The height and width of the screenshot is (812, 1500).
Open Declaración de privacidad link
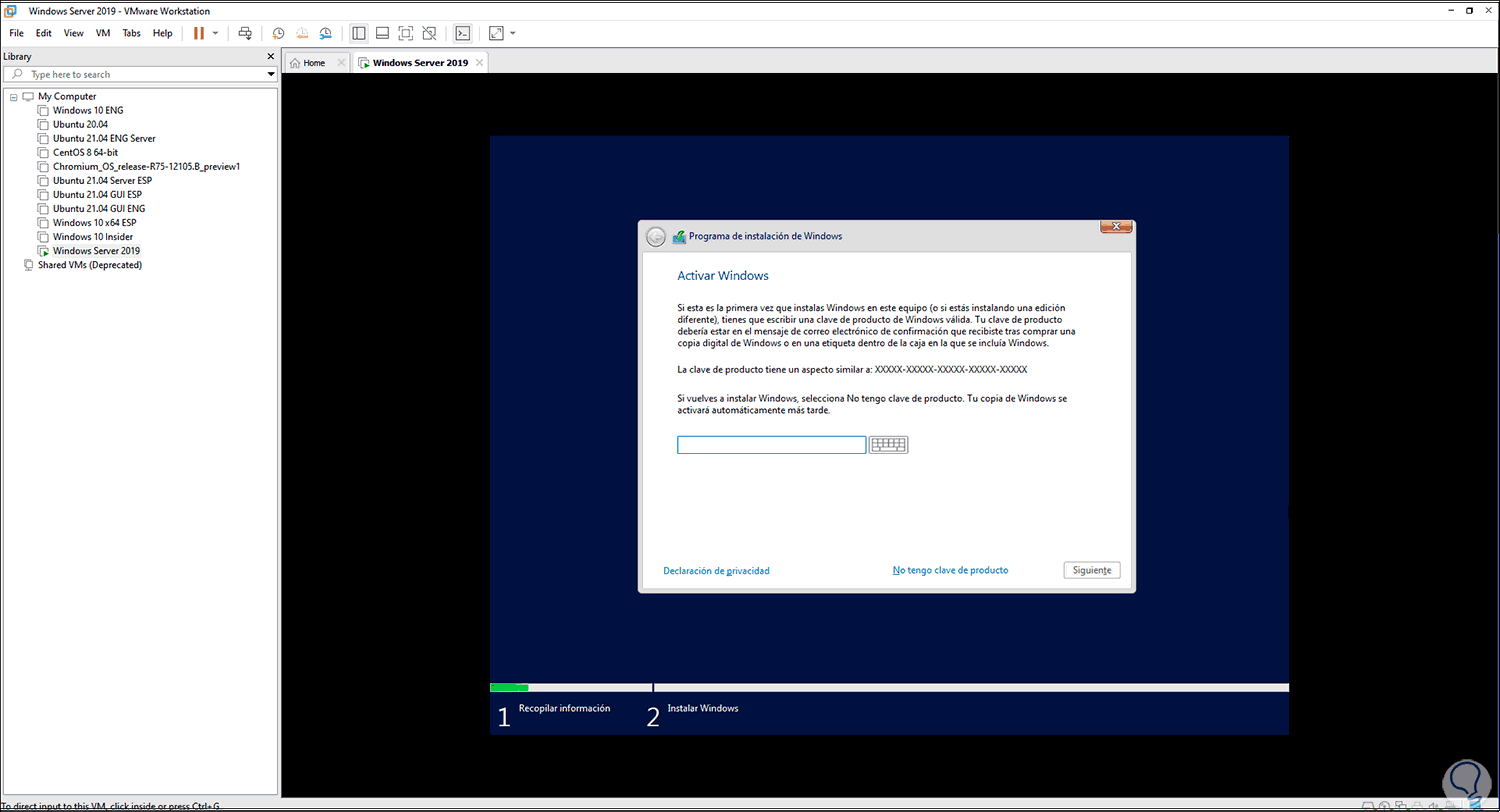[x=716, y=571]
